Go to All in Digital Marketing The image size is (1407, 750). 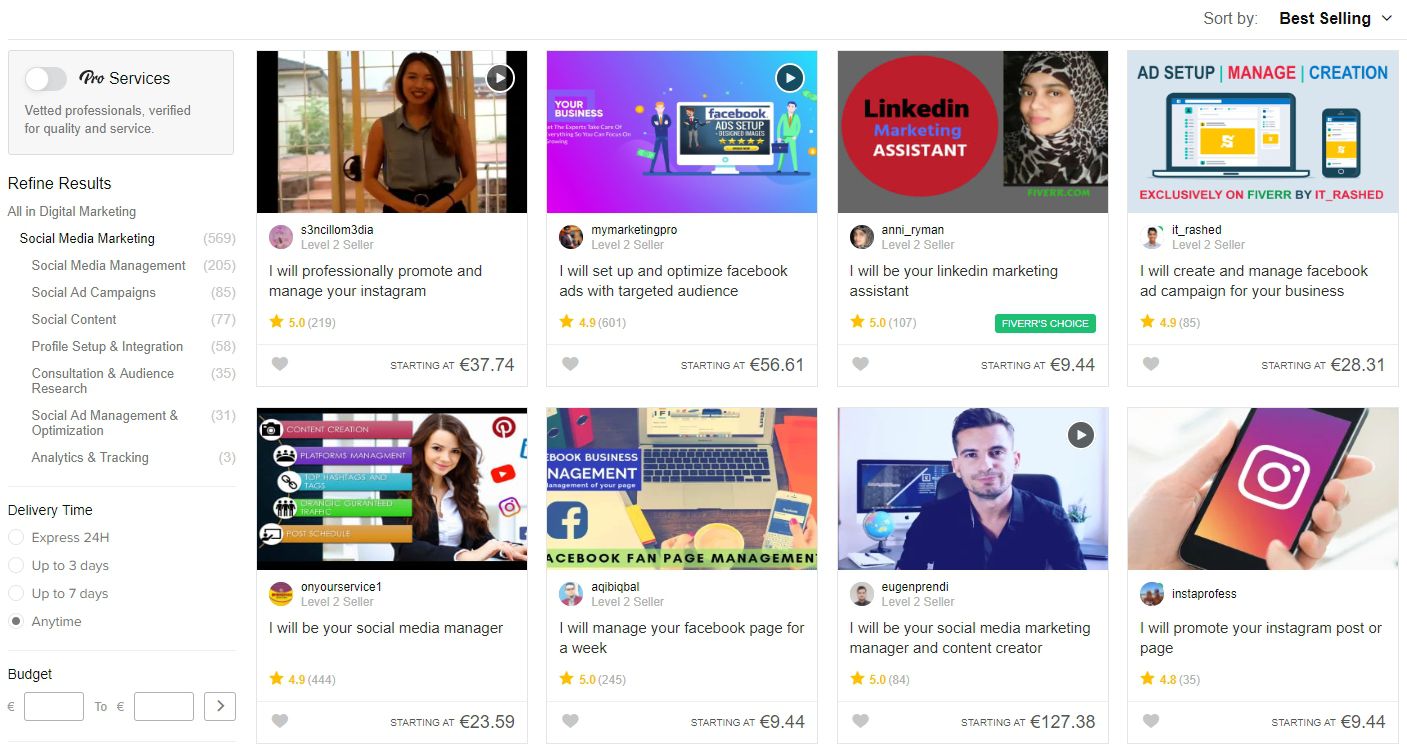tap(72, 212)
